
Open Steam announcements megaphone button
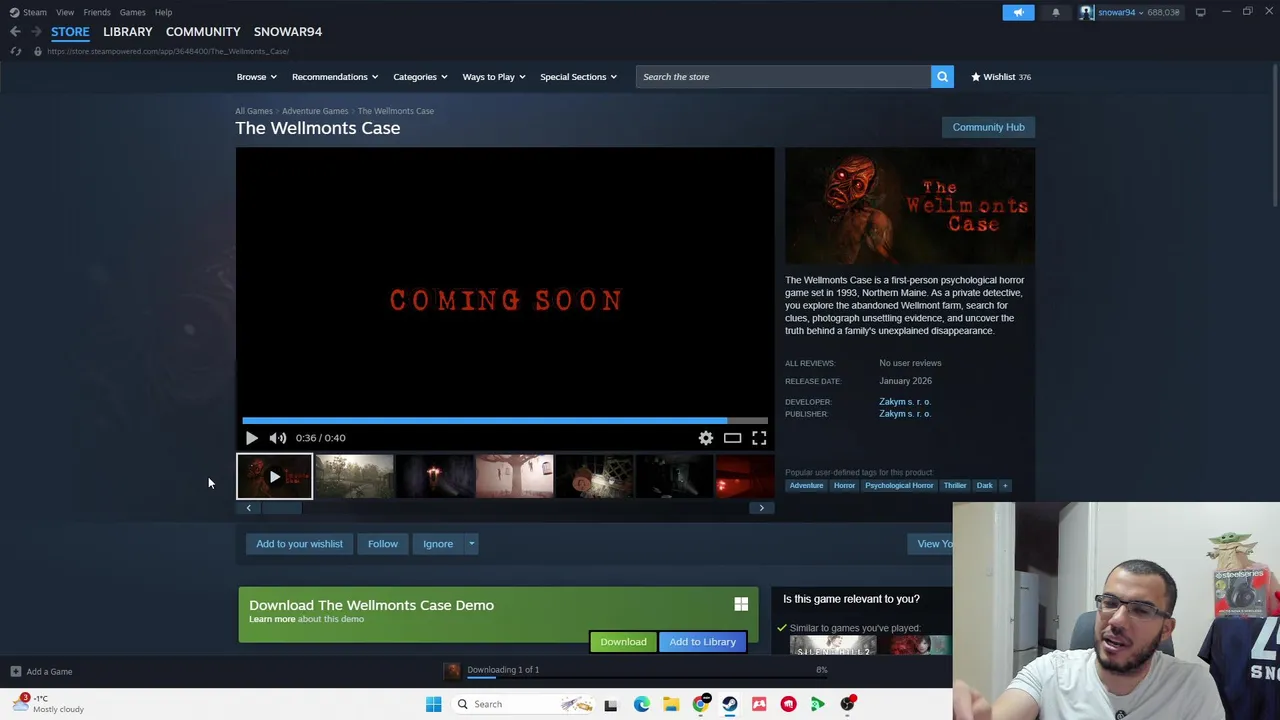click(1018, 12)
